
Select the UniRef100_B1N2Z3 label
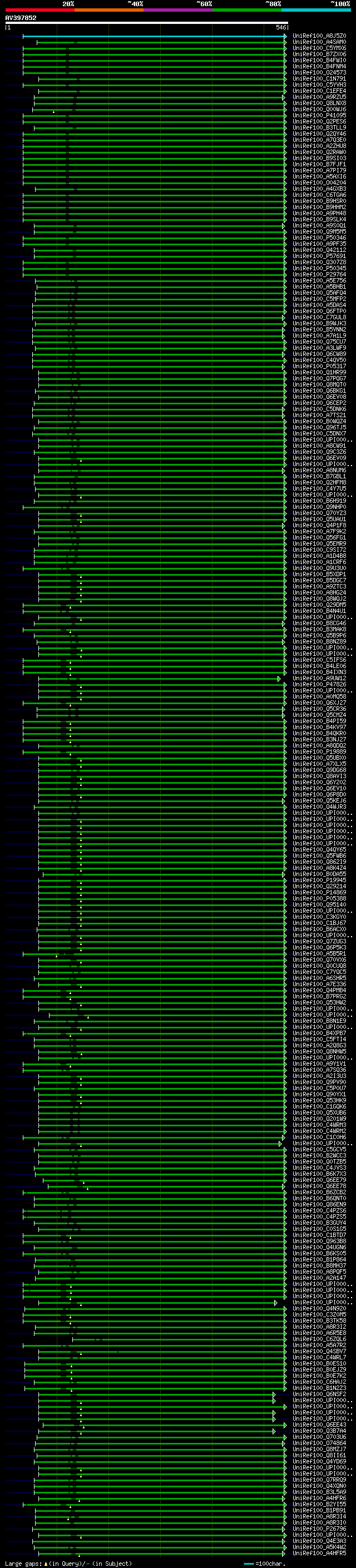click(x=319, y=1388)
